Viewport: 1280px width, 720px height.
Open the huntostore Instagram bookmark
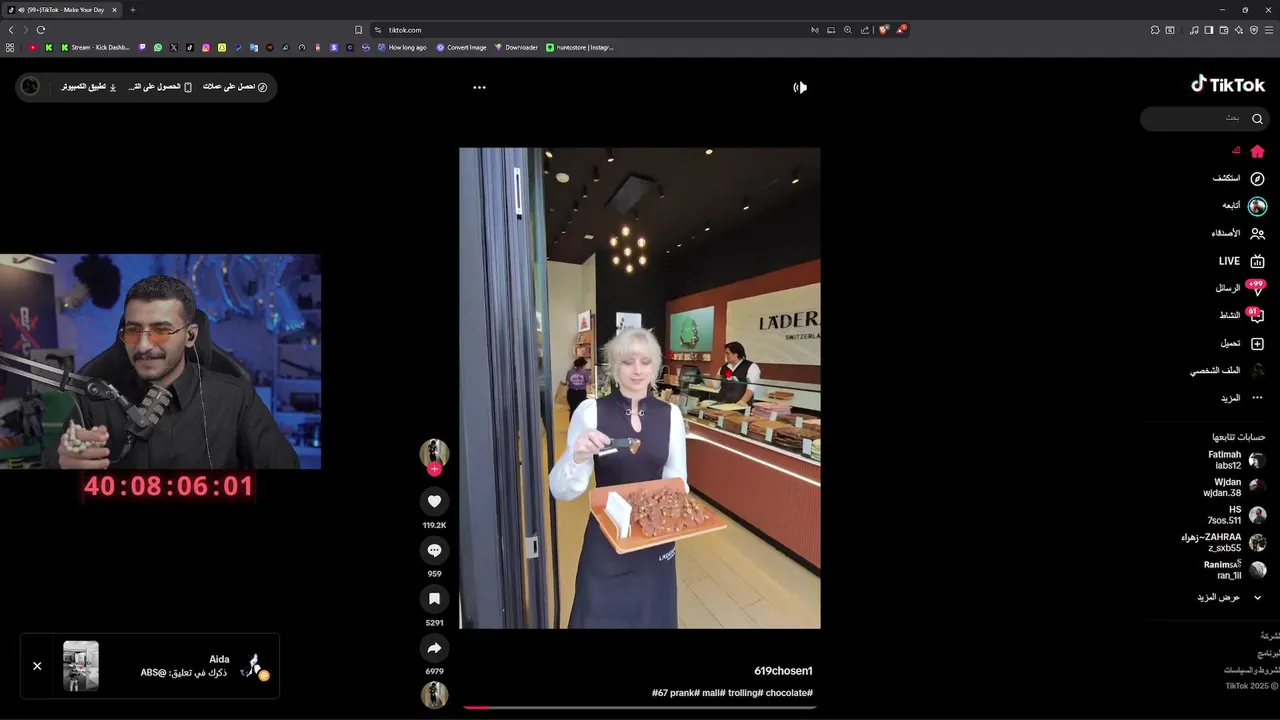point(580,47)
